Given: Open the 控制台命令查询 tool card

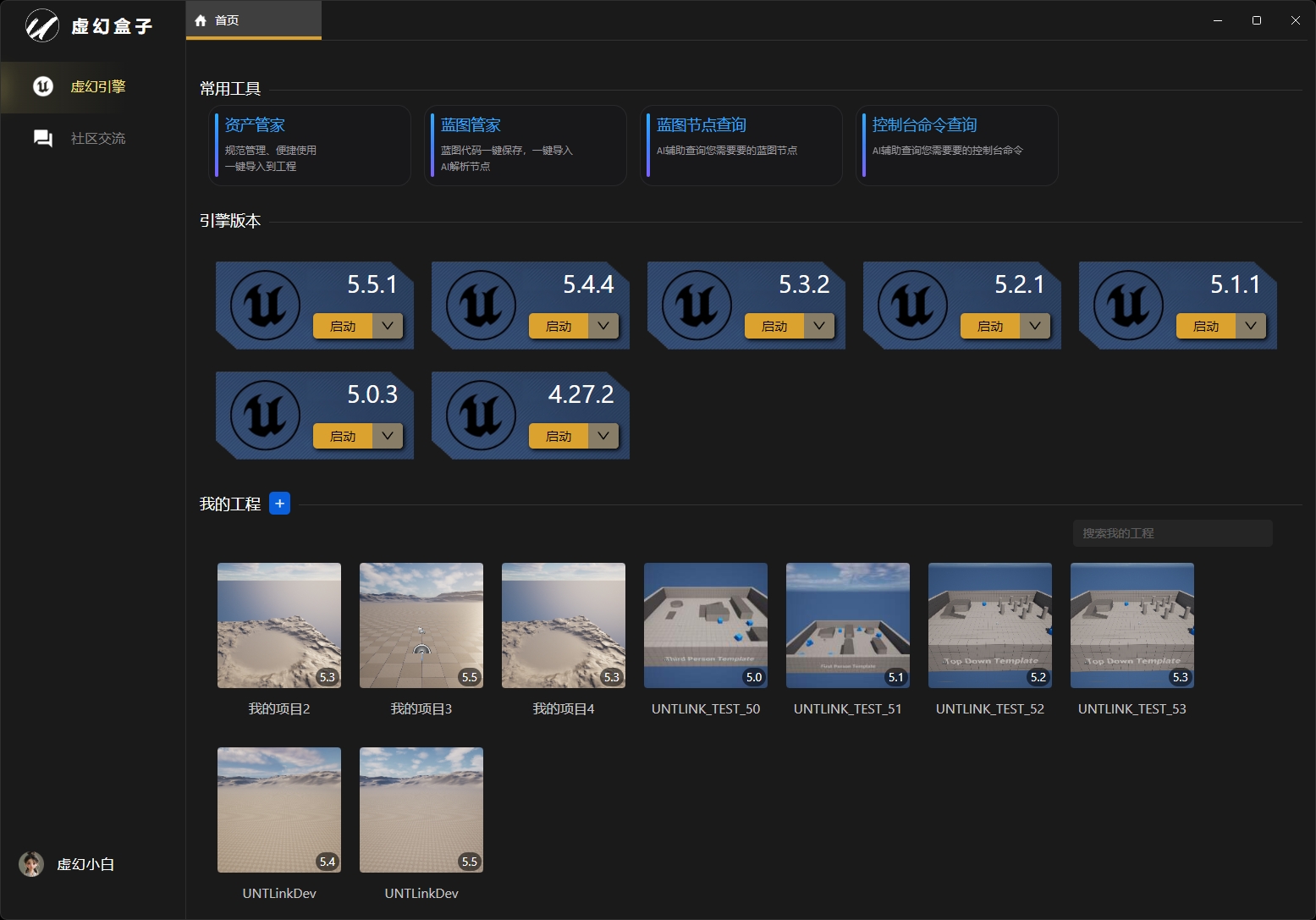Looking at the screenshot, I should point(957,146).
